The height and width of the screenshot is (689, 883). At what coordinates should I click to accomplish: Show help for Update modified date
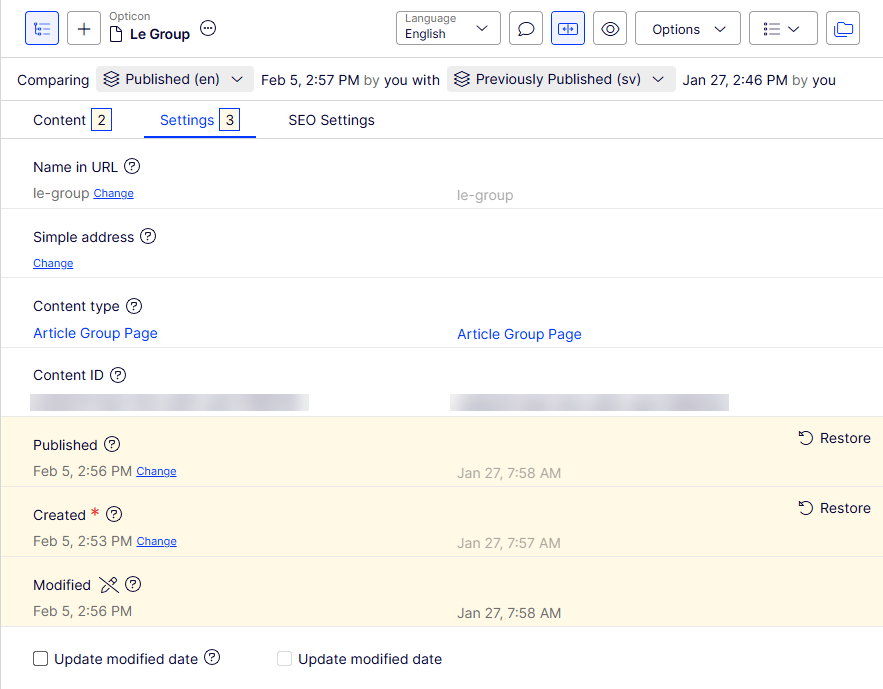point(212,657)
